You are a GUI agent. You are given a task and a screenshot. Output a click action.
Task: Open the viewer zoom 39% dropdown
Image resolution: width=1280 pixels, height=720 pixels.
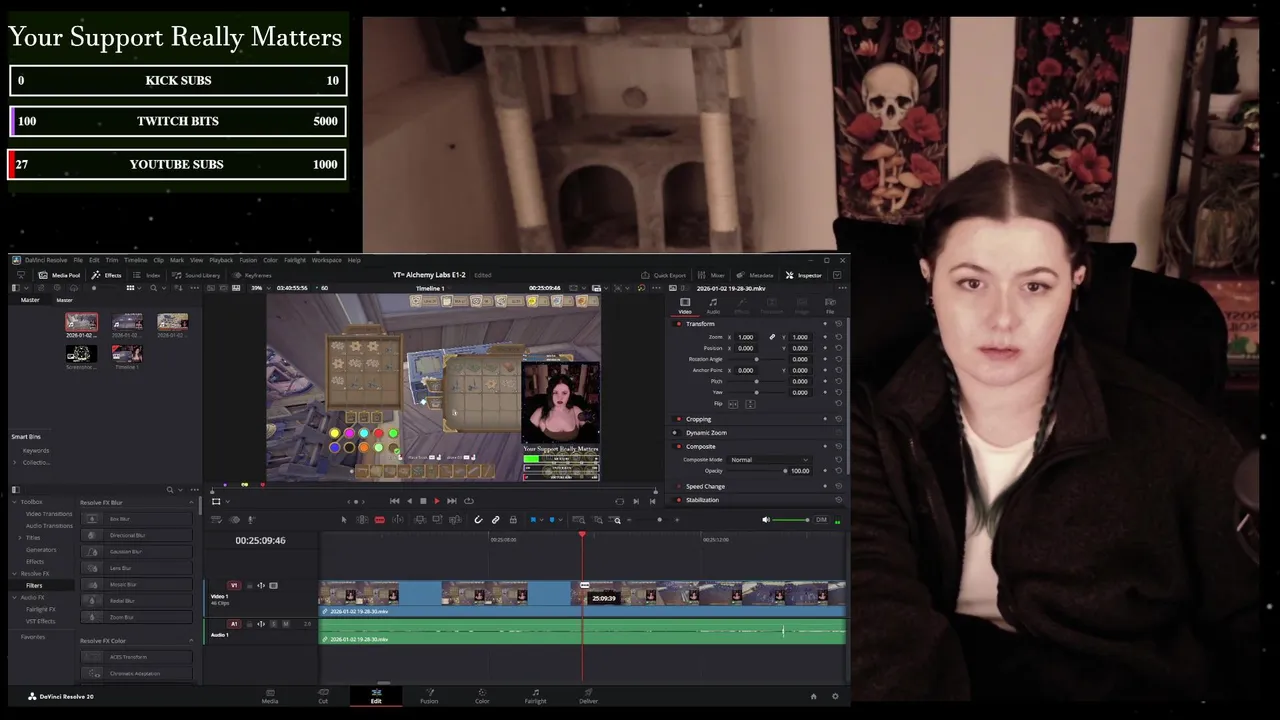260,288
